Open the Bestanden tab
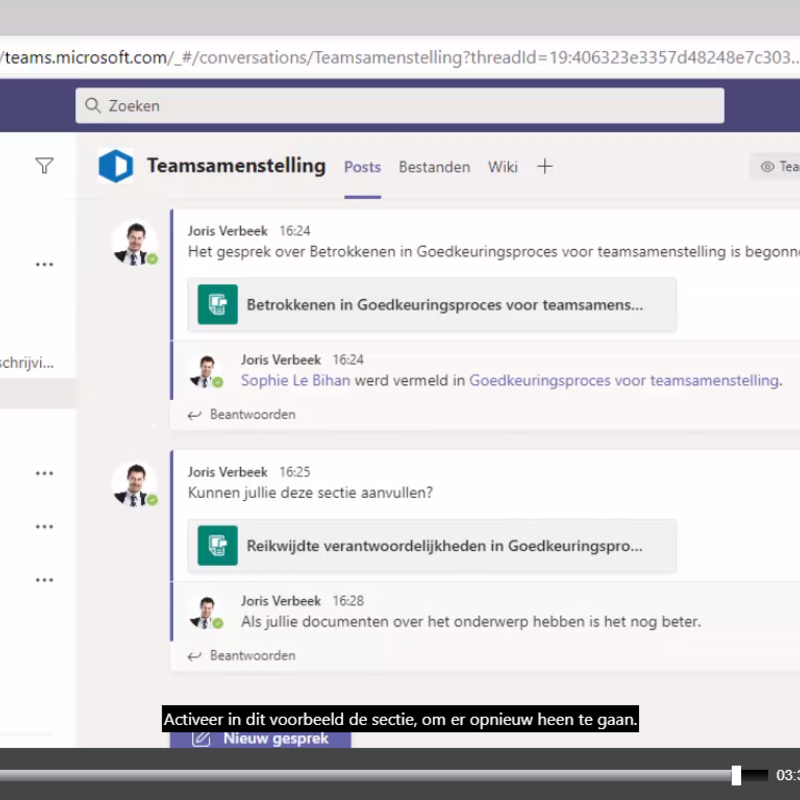800x800 pixels. [434, 167]
